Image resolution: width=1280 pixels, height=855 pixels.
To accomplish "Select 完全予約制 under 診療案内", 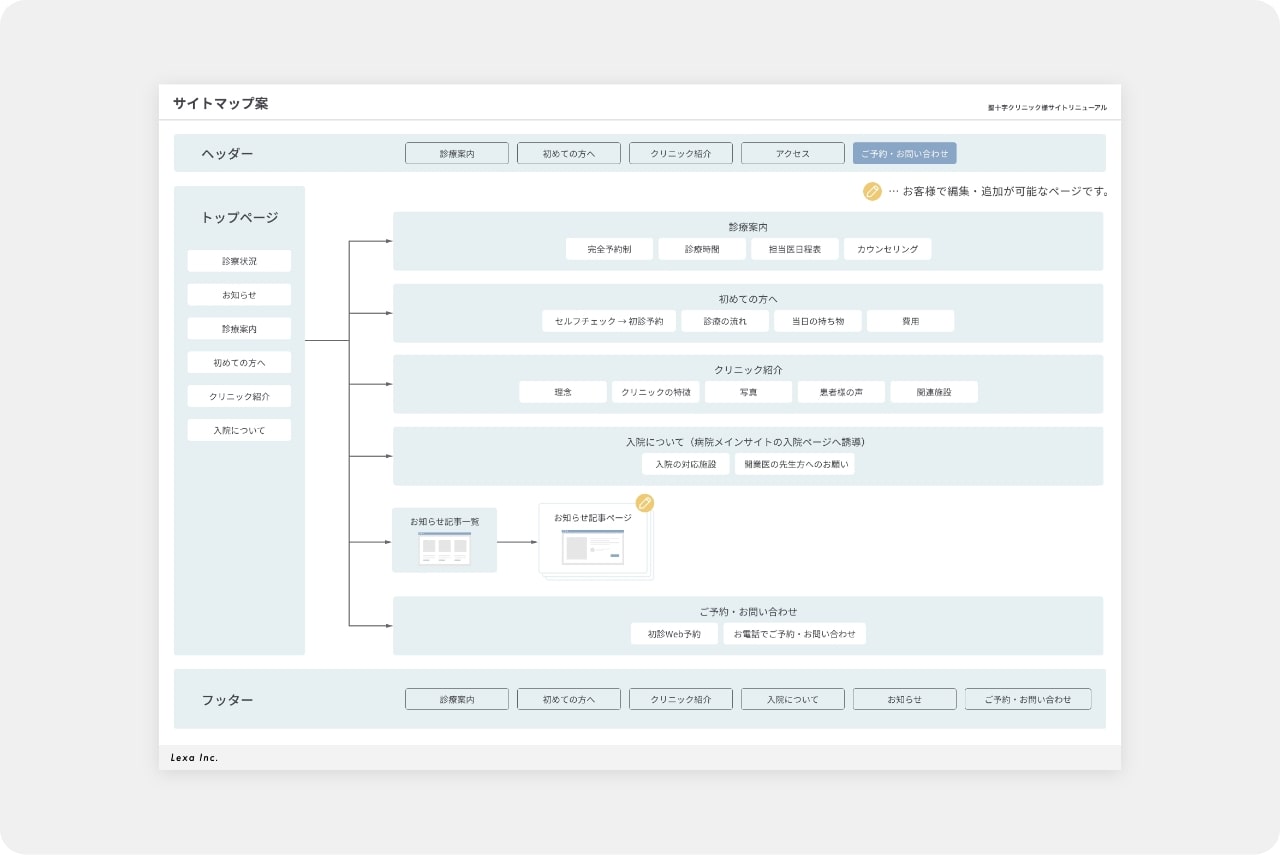I will [x=611, y=248].
